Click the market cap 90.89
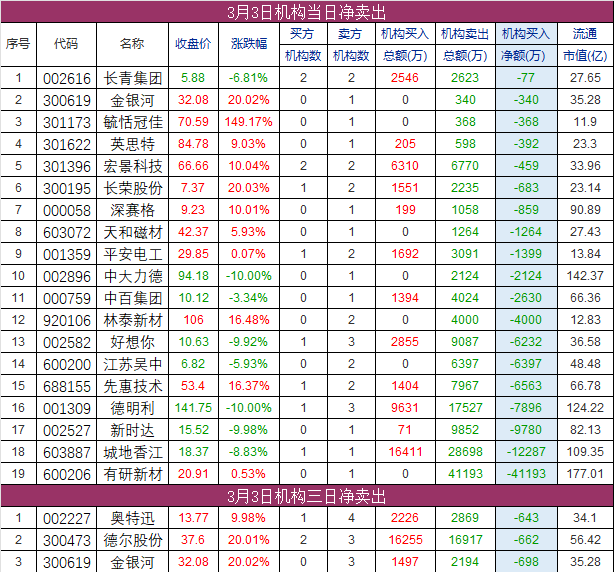This screenshot has height=572, width=616. tap(585, 210)
